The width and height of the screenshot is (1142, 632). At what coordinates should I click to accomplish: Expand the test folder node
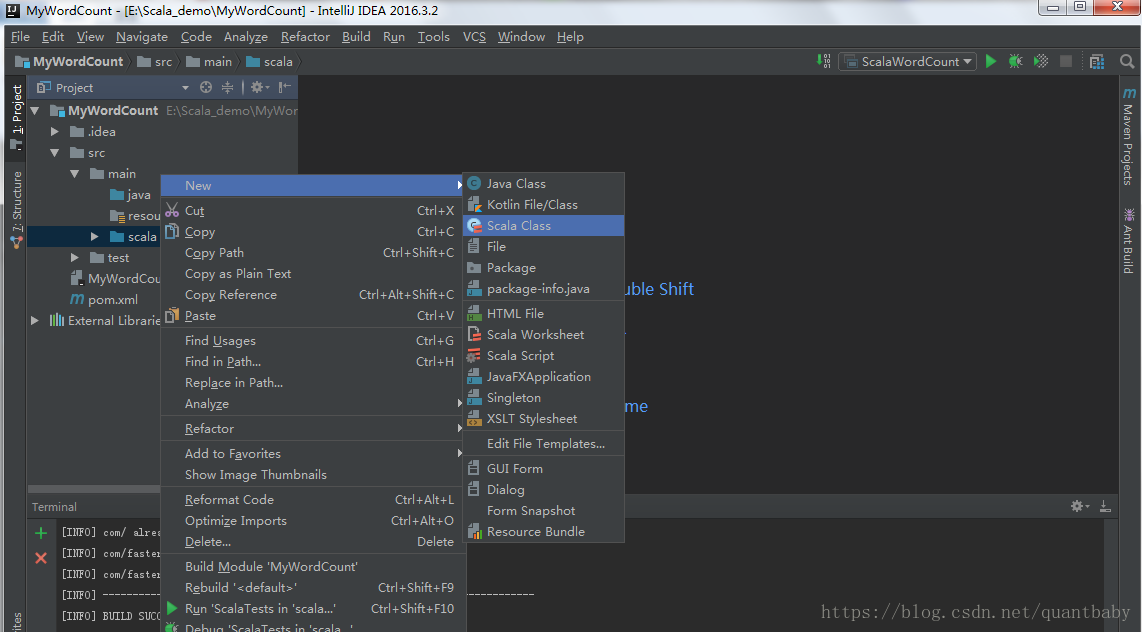tap(74, 258)
